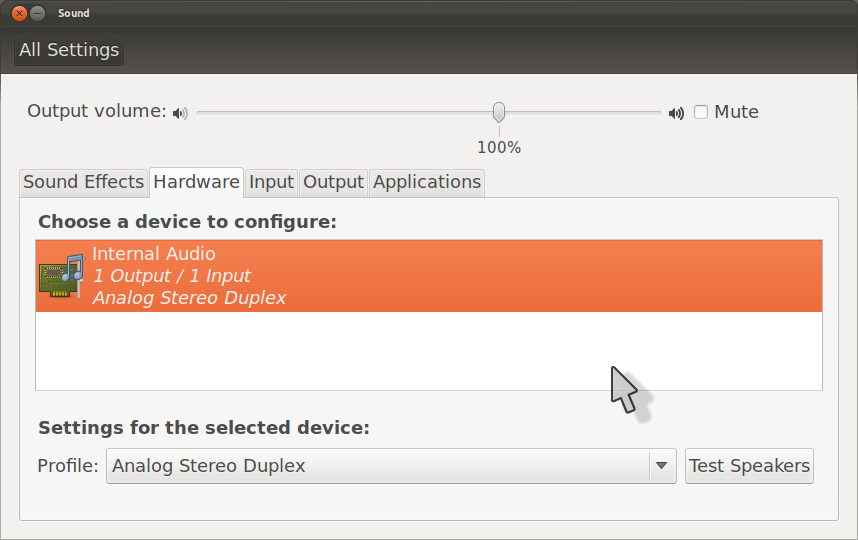Open the Output tab
This screenshot has width=858, height=540.
pyautogui.click(x=333, y=182)
